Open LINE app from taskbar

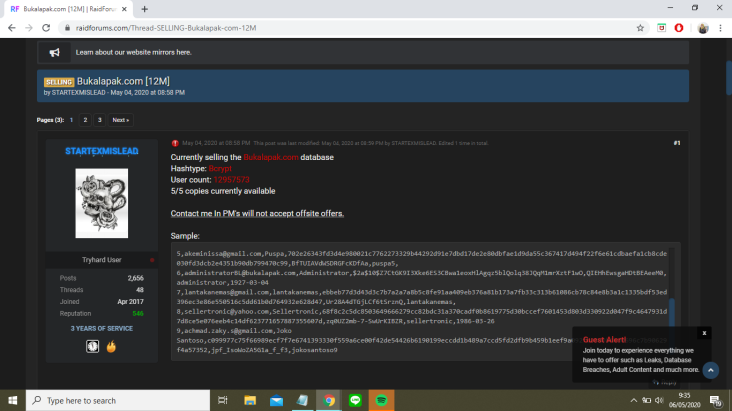click(355, 400)
